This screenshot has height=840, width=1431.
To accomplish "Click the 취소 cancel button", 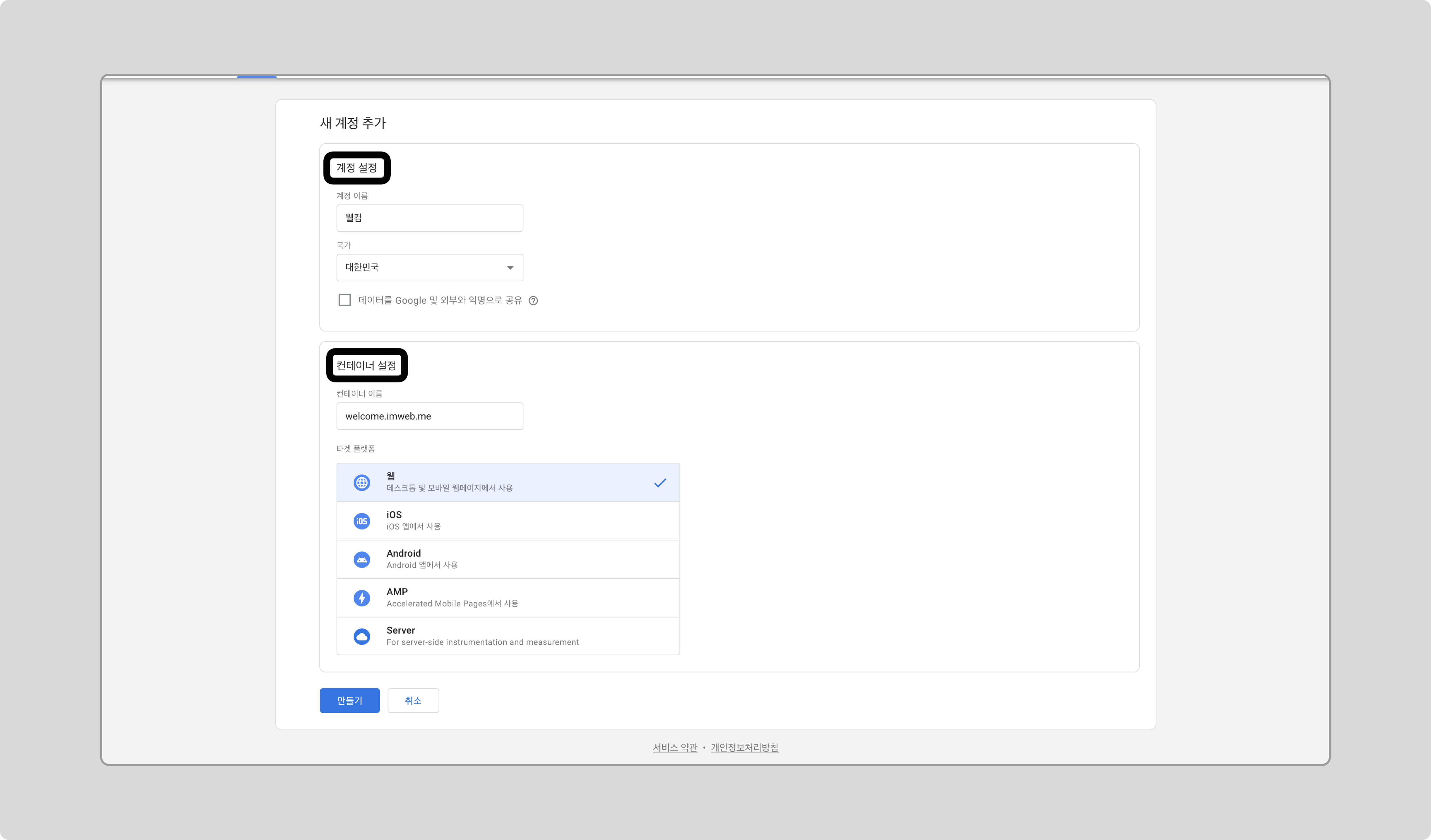I will 413,700.
